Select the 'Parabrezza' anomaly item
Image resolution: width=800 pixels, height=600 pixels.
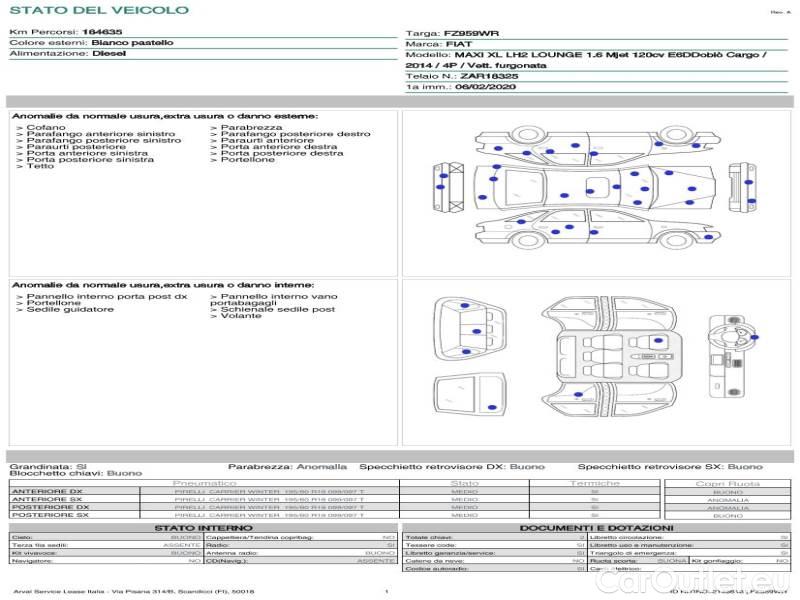pyautogui.click(x=251, y=128)
